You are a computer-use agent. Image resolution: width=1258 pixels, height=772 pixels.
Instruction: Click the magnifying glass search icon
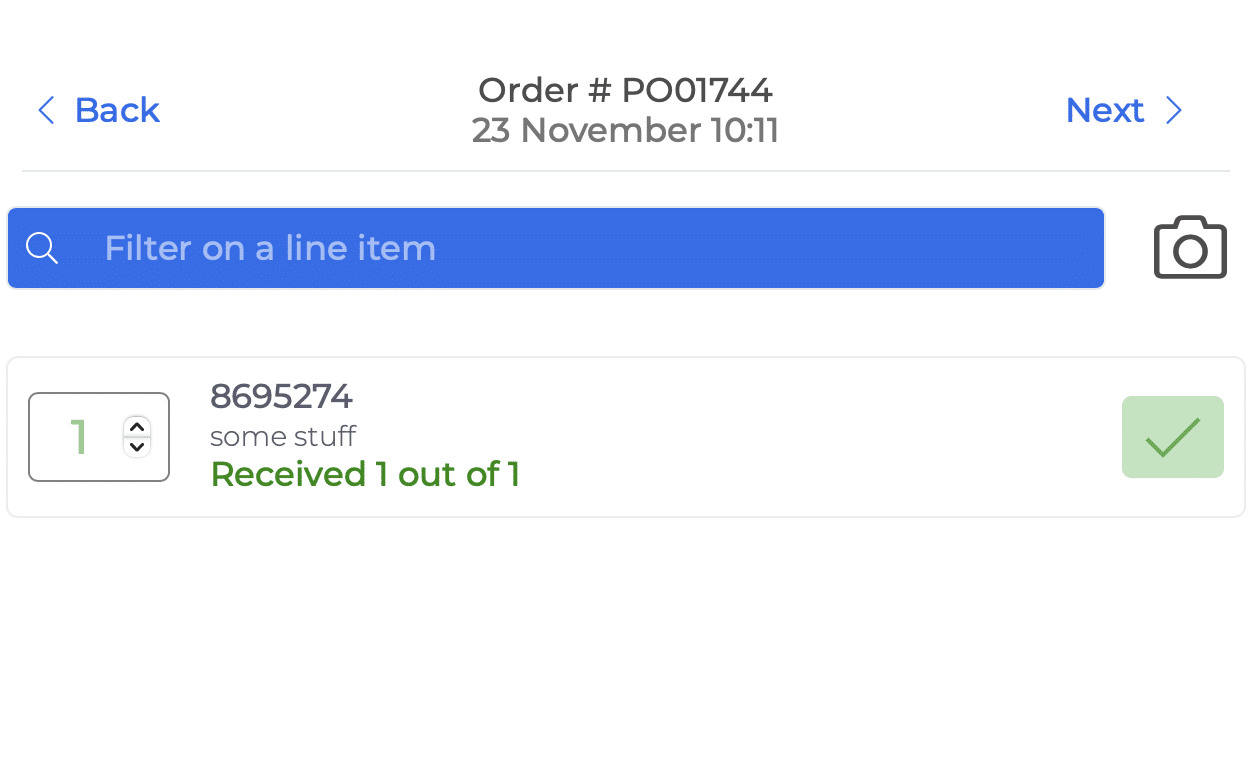coord(42,248)
